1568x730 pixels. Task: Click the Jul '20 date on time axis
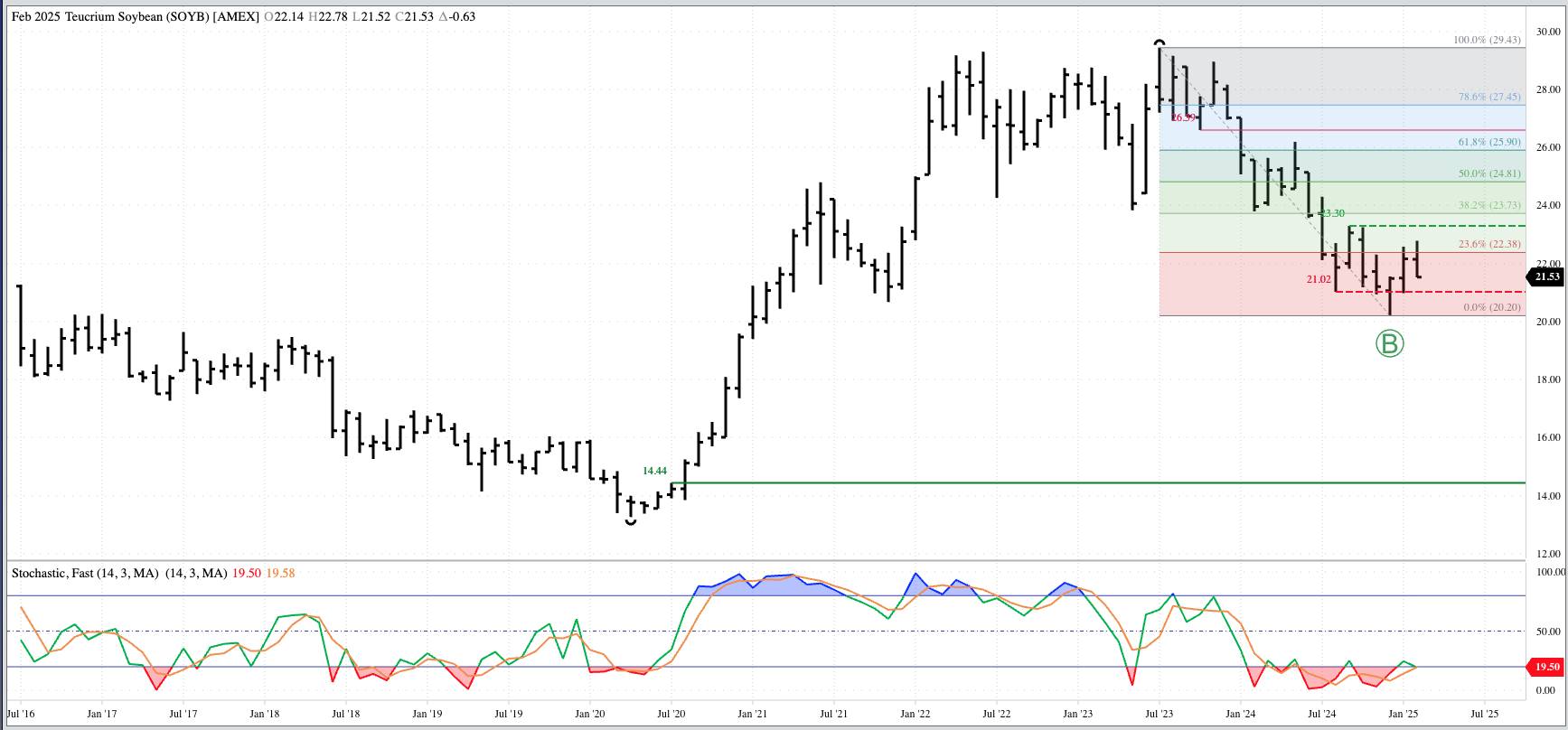671,714
